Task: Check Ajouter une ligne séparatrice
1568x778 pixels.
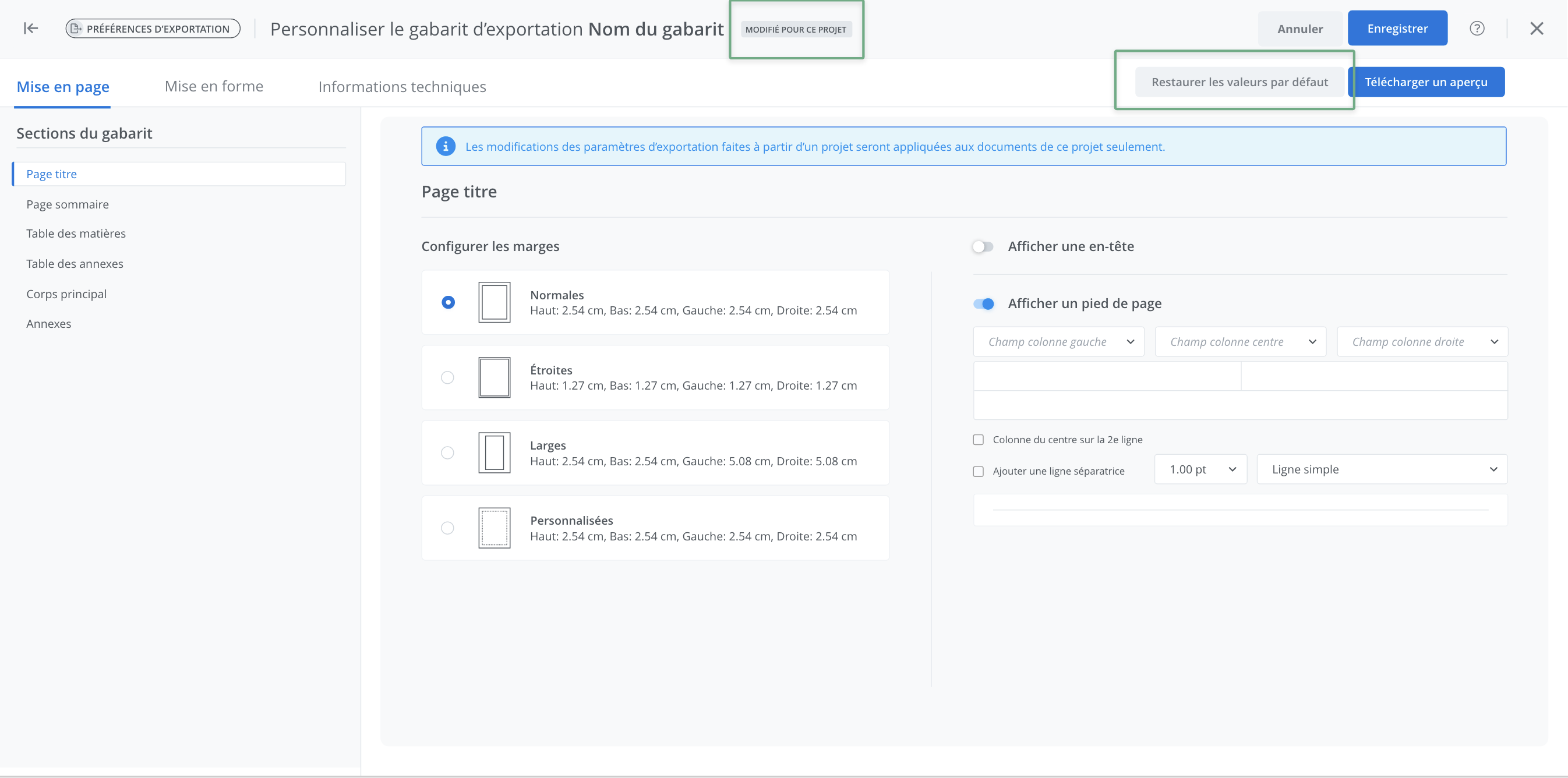Action: pyautogui.click(x=978, y=471)
